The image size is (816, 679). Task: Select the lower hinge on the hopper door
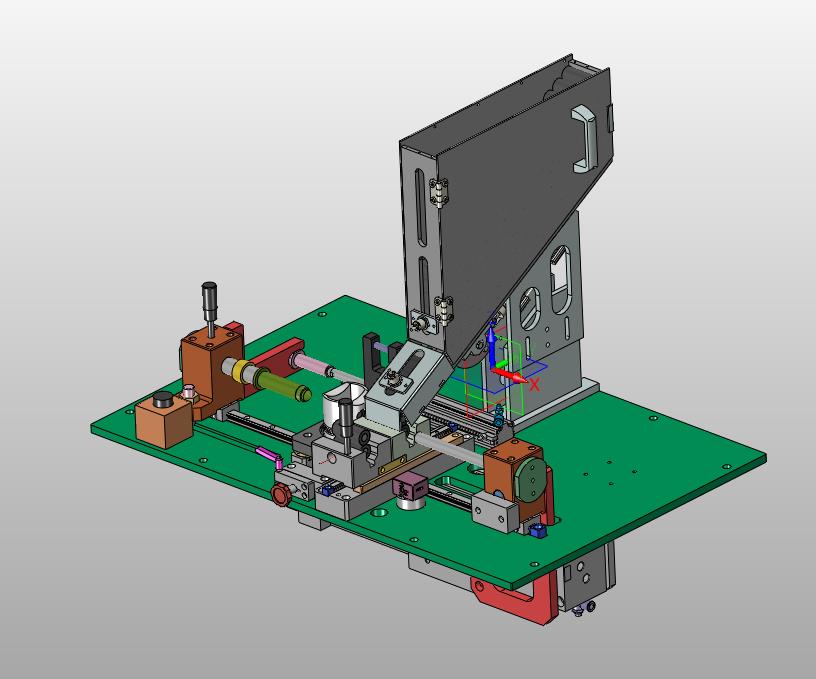(x=443, y=311)
